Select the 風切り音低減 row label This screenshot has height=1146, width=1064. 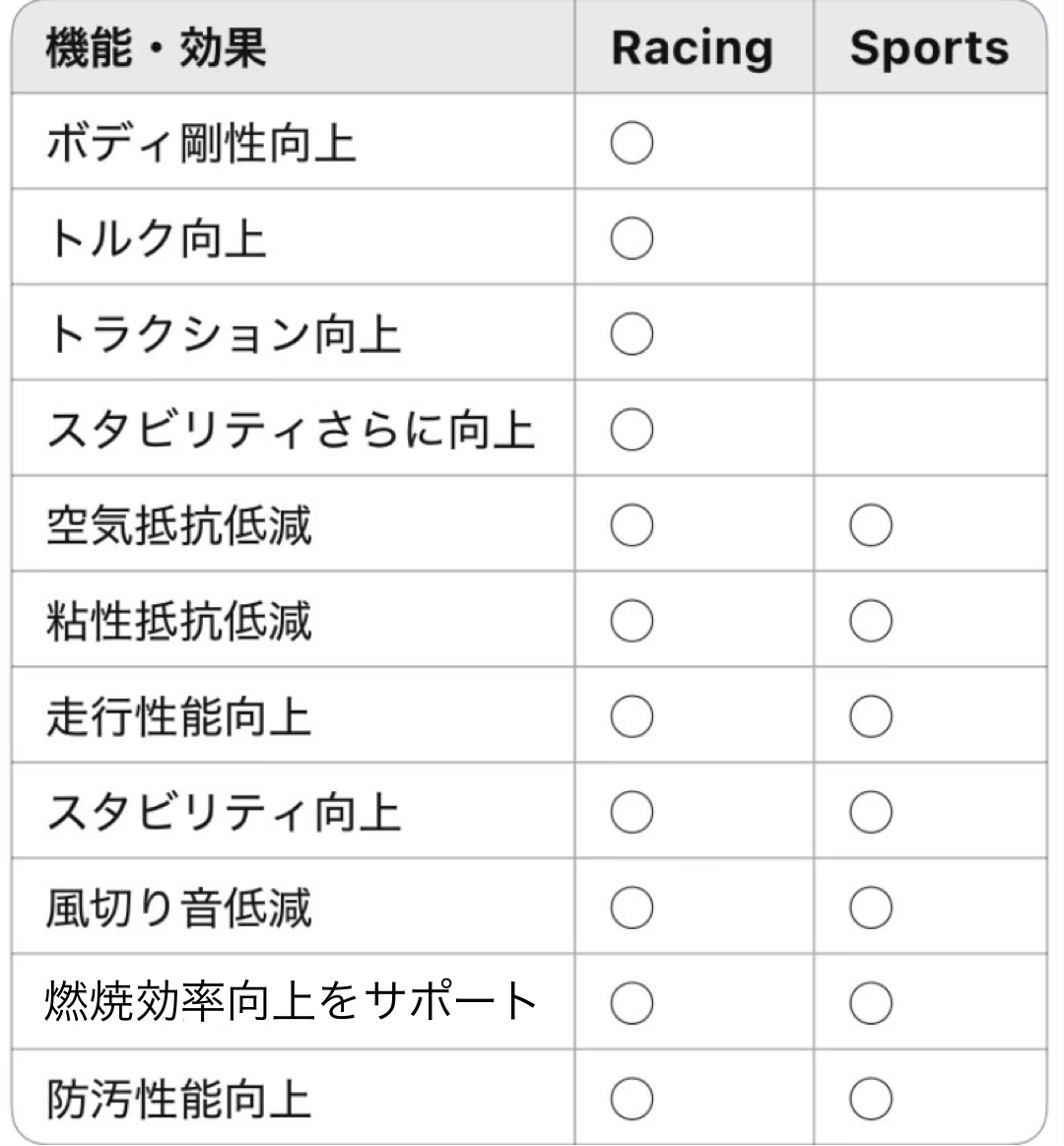pos(178,909)
